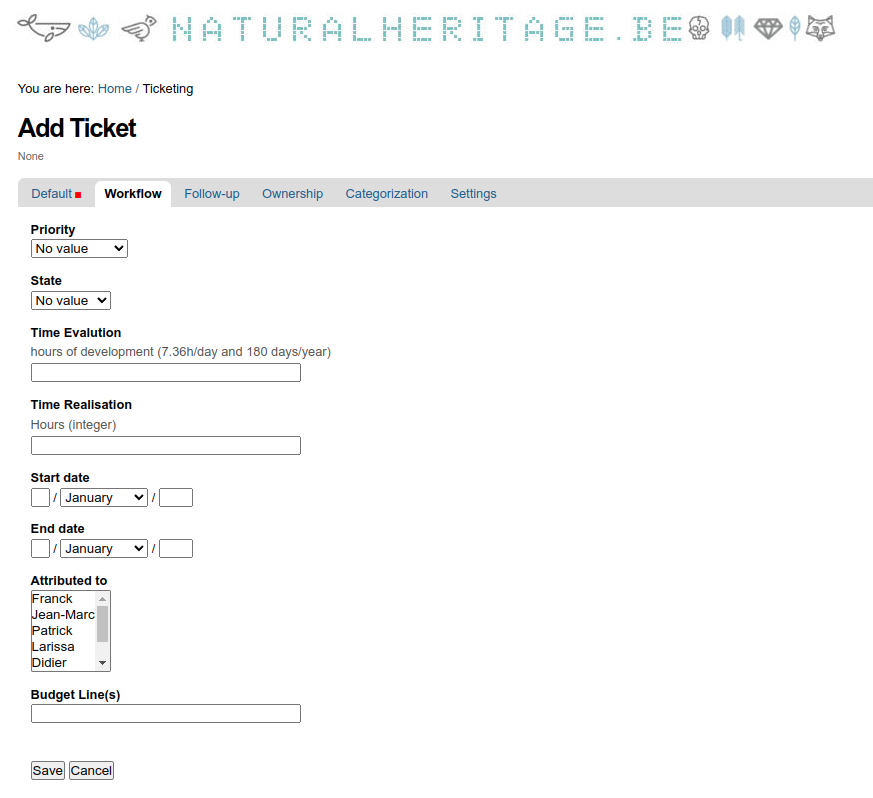This screenshot has height=798, width=873.
Task: Expand the Start date month selector
Action: 103,498
